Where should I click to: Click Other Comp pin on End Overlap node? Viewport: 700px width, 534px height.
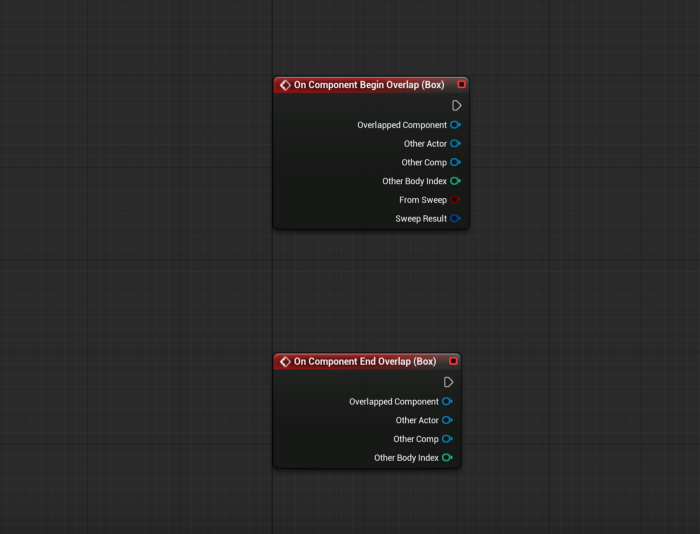pyautogui.click(x=447, y=439)
